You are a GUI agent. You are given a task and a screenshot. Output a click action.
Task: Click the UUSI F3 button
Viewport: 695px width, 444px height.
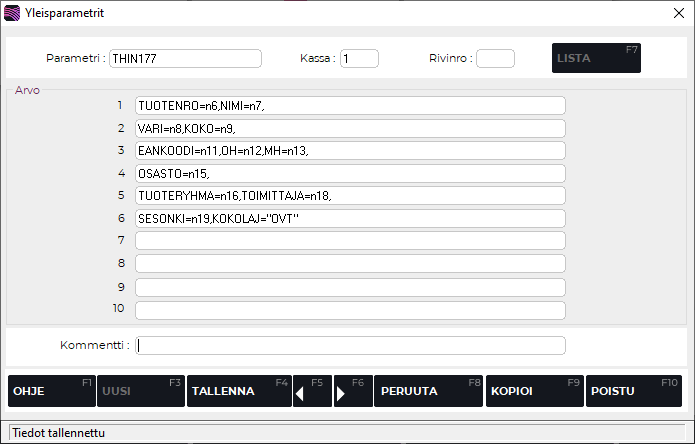(140, 391)
